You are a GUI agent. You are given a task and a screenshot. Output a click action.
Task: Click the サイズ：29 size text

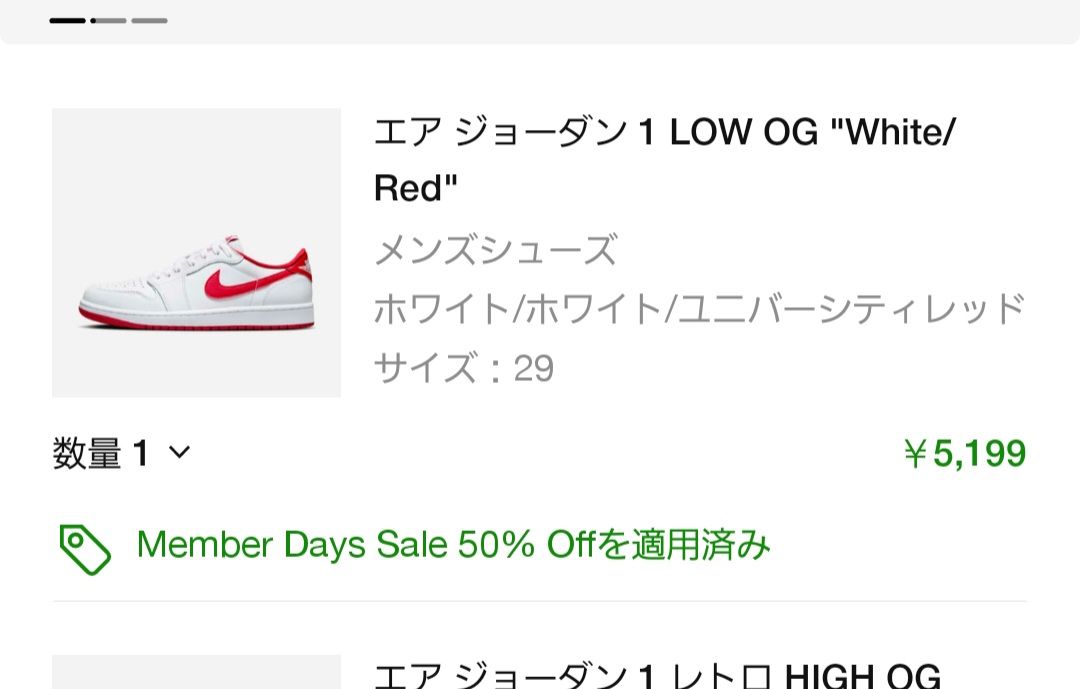[x=464, y=368]
